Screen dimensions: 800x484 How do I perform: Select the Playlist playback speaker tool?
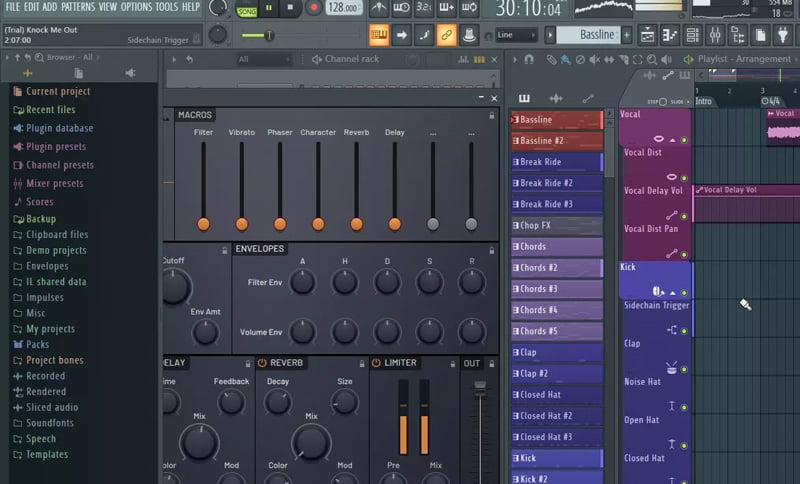pyautogui.click(x=666, y=60)
